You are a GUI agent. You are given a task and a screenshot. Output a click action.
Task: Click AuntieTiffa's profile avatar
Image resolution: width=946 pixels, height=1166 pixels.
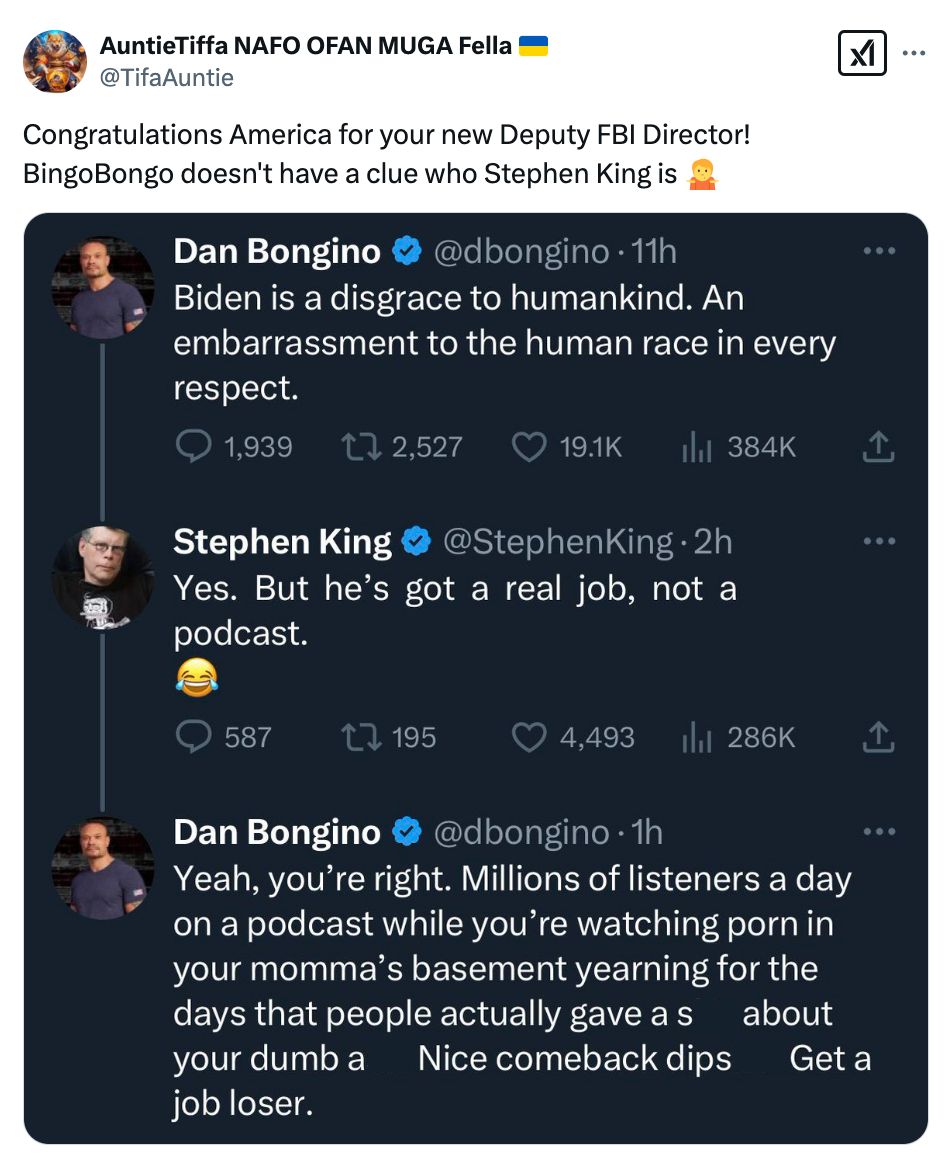point(55,61)
